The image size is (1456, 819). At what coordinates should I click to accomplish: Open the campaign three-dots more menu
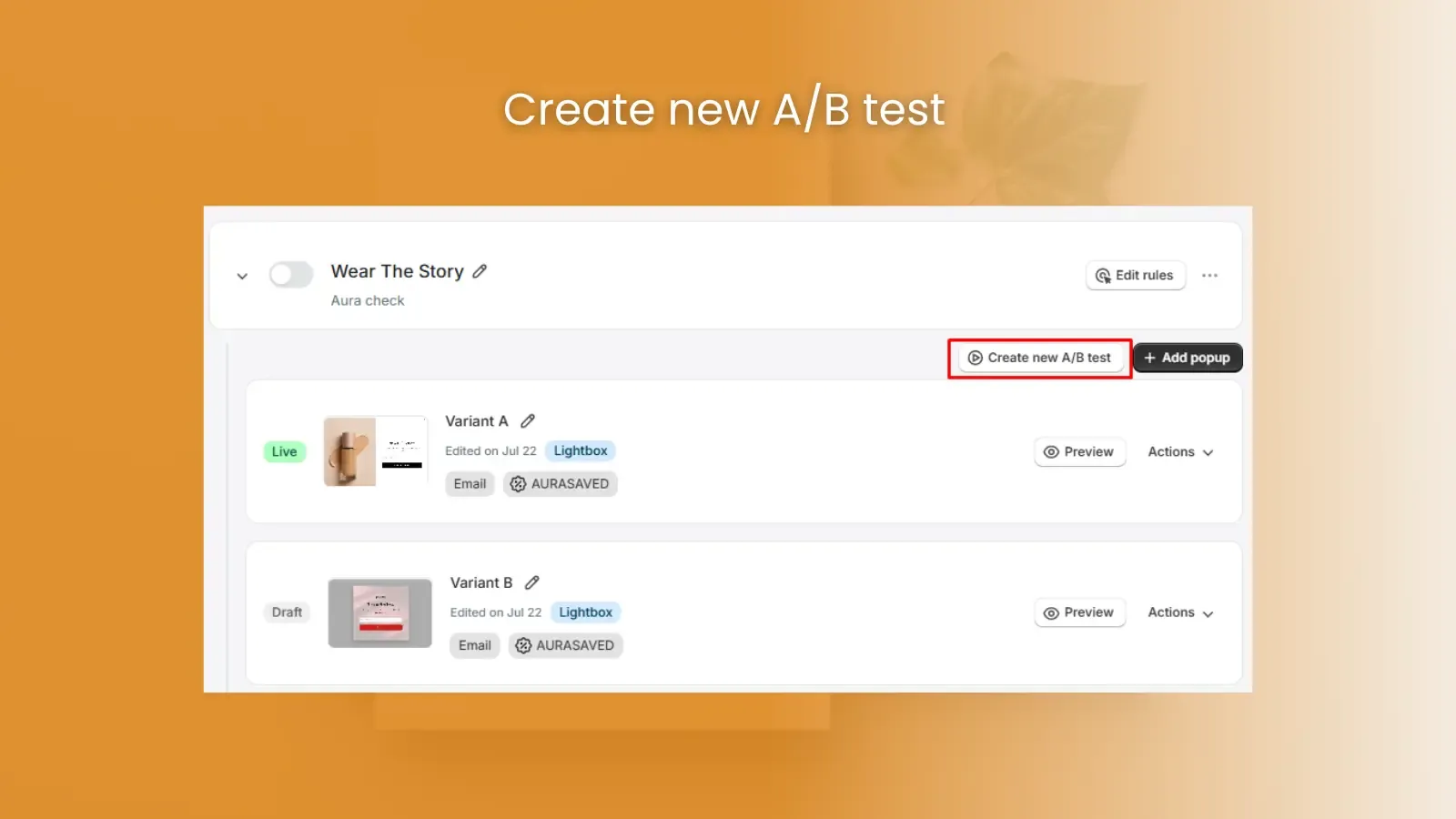point(1209,275)
